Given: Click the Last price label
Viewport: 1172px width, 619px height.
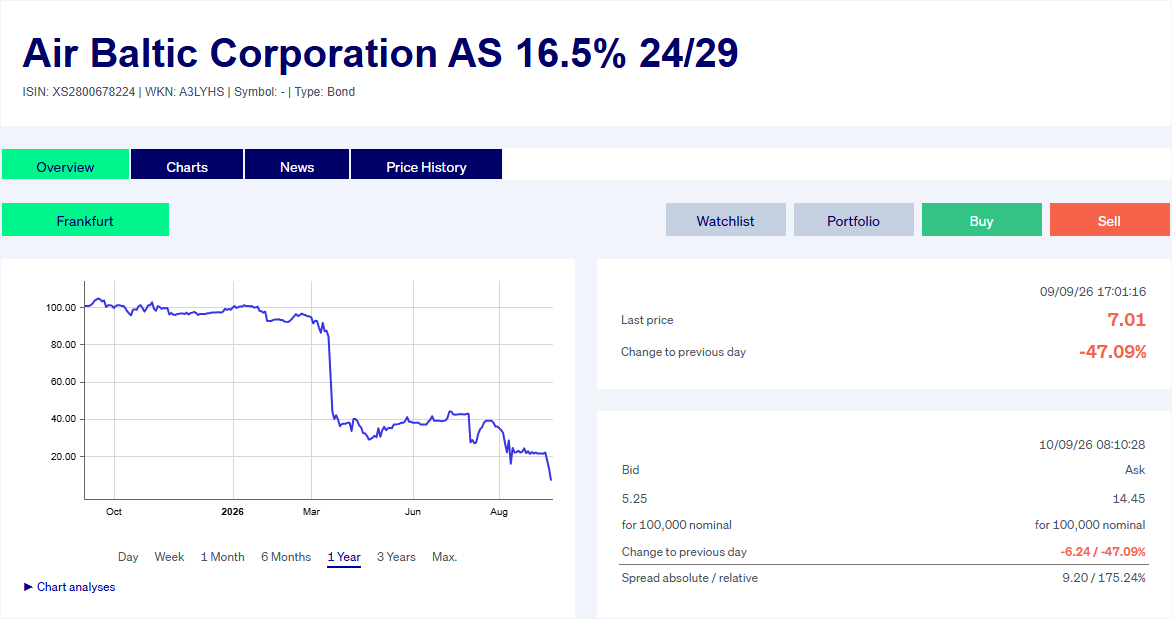Looking at the screenshot, I should pyautogui.click(x=647, y=320).
